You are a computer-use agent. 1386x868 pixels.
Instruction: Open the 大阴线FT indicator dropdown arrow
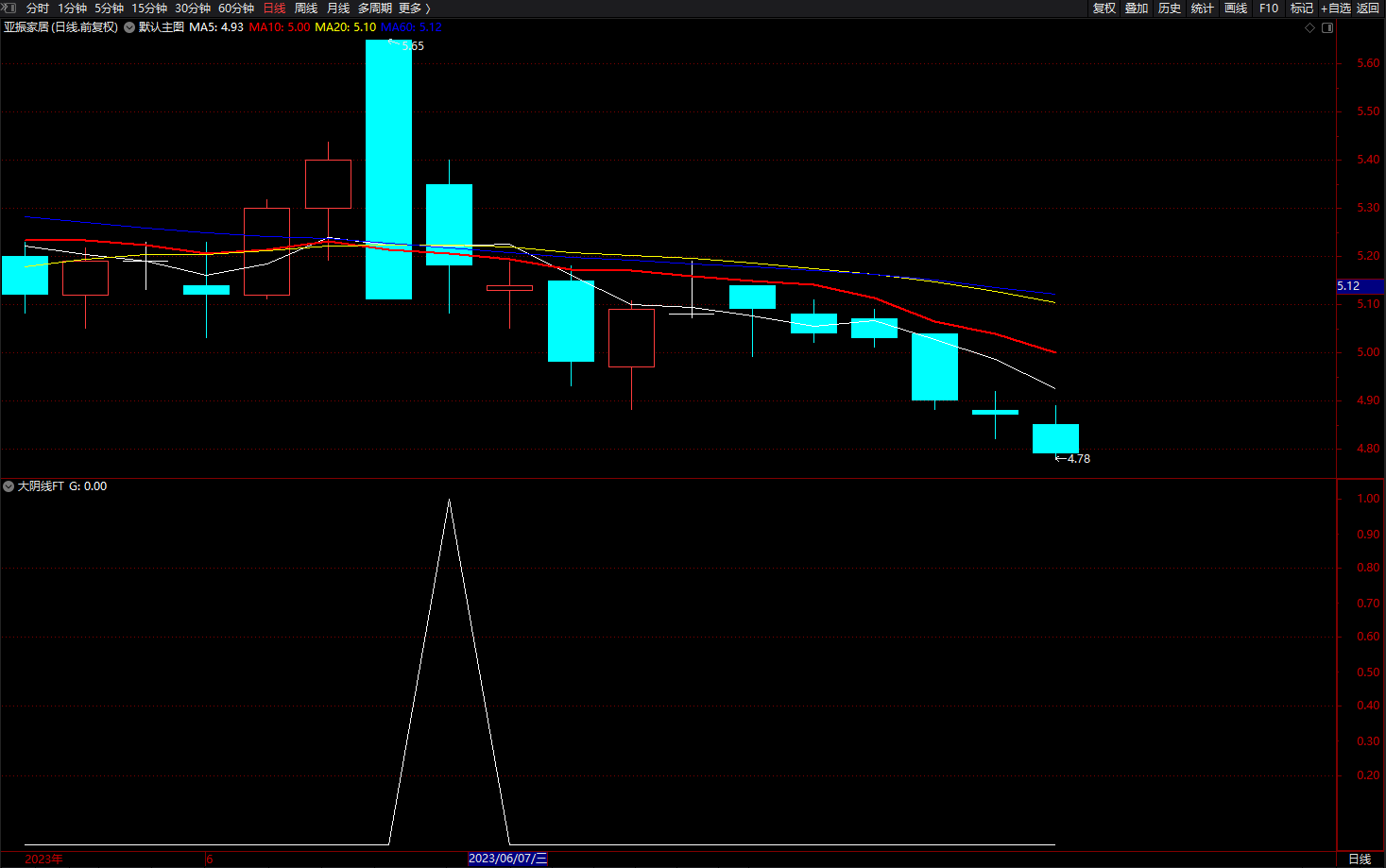(9, 486)
